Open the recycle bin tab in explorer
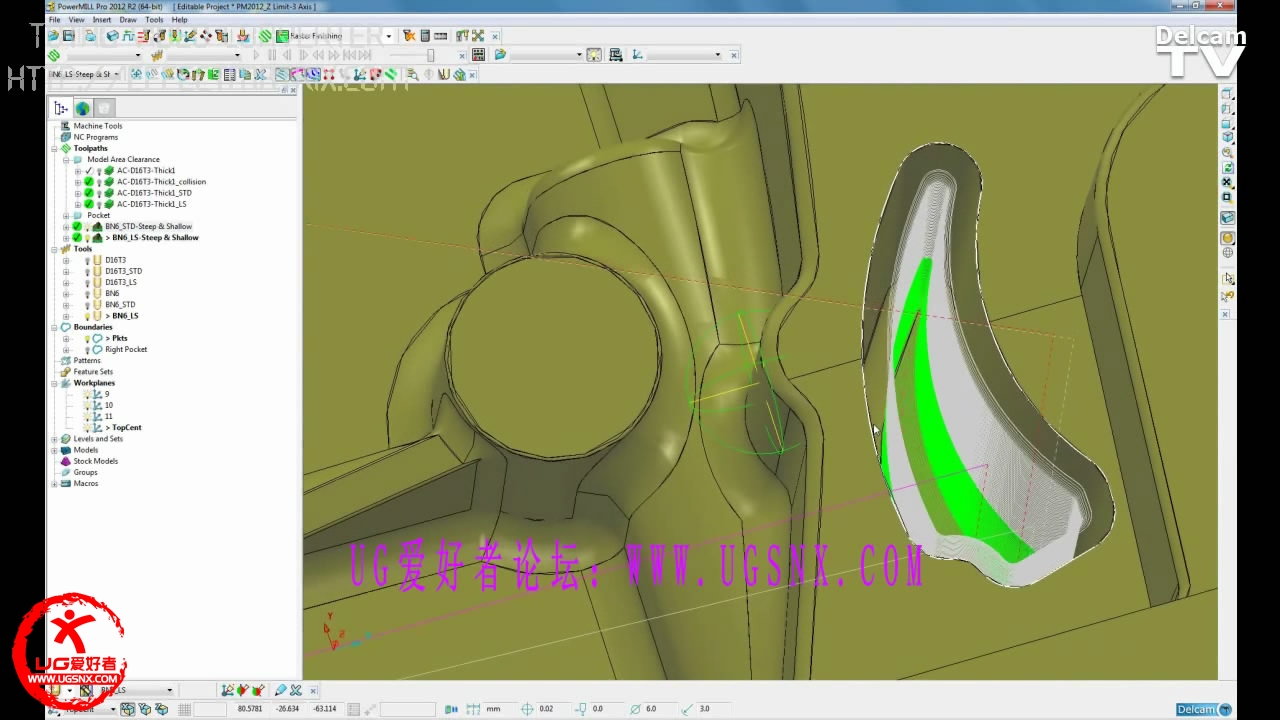Screen dimensions: 1280x720 coord(104,108)
